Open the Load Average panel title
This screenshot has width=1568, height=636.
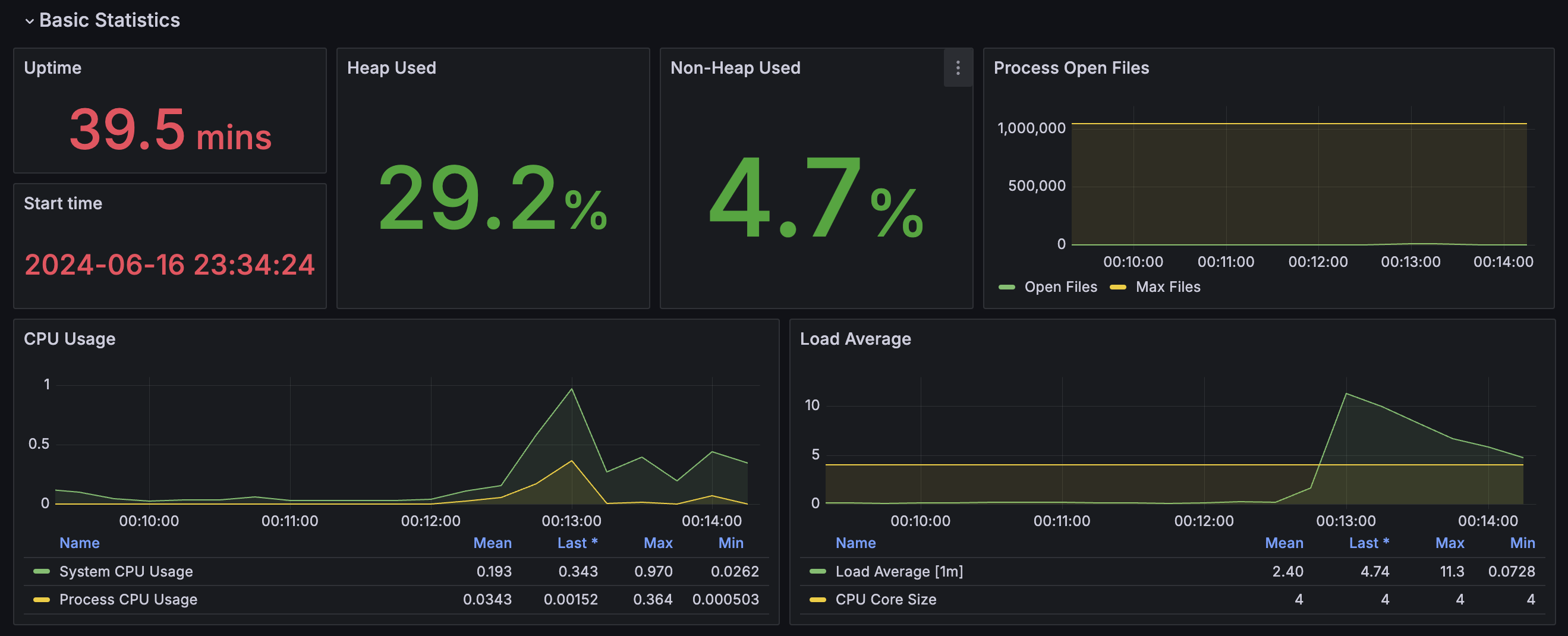pos(855,339)
